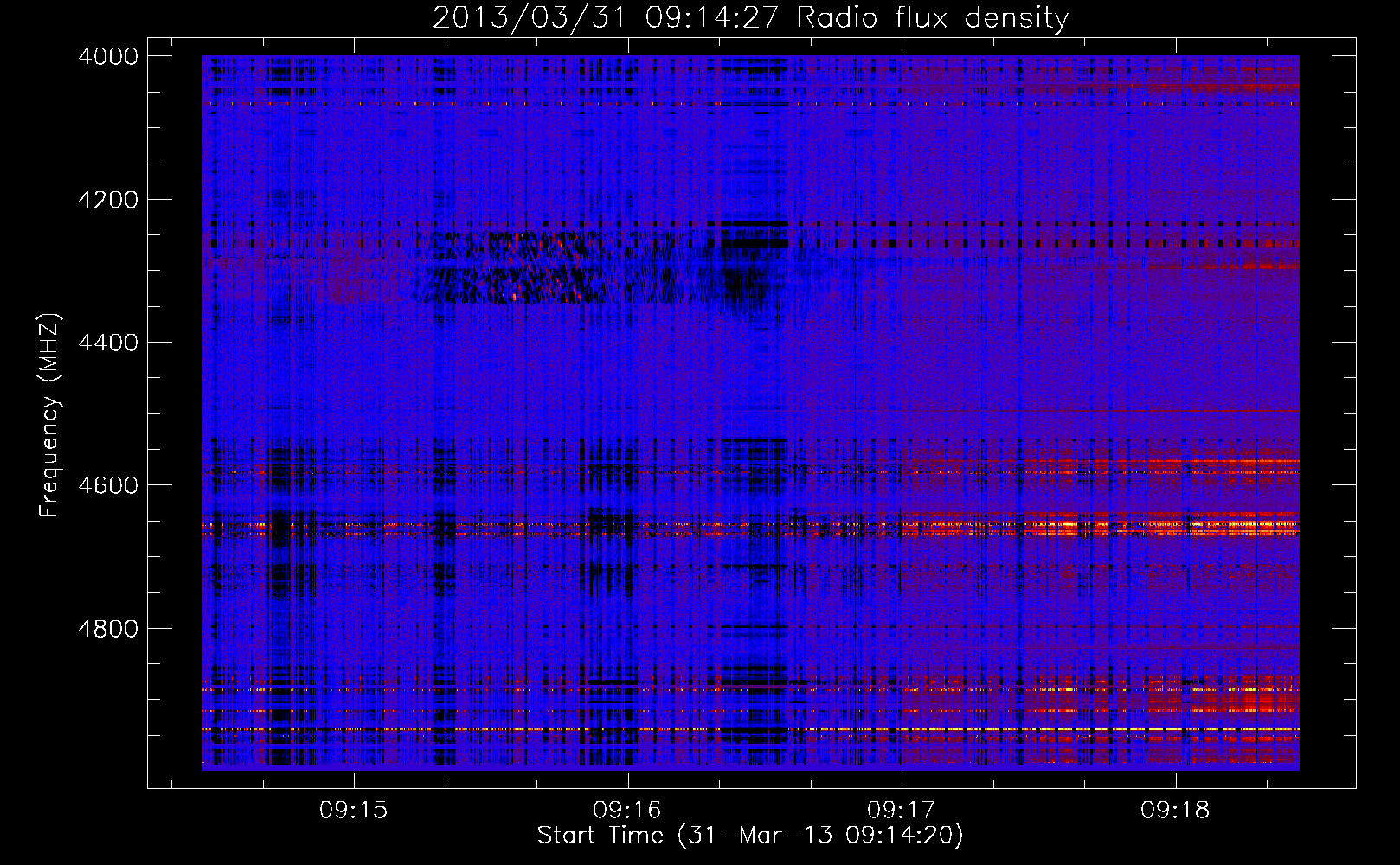Viewport: 1400px width, 865px height.
Task: Click the plot title "2013/03/31 09:14:27 Radio flux density"
Action: 750,17
